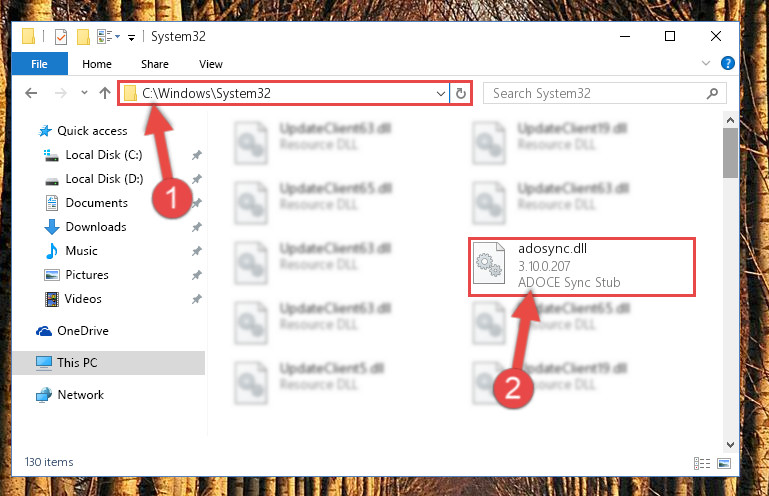The width and height of the screenshot is (769, 496).
Task: Click the new folder quick-access icon
Action: [83, 37]
